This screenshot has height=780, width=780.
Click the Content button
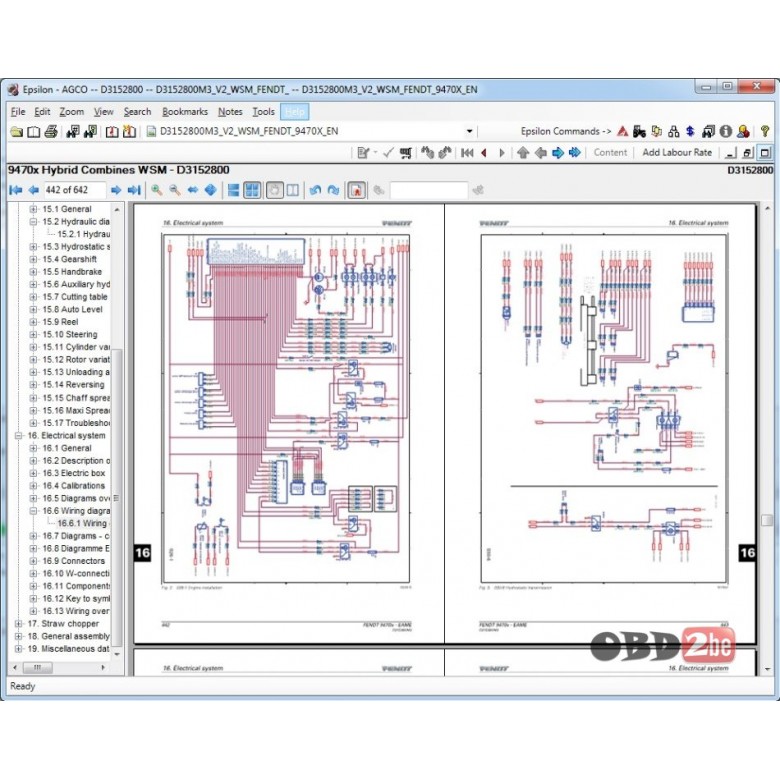[610, 153]
